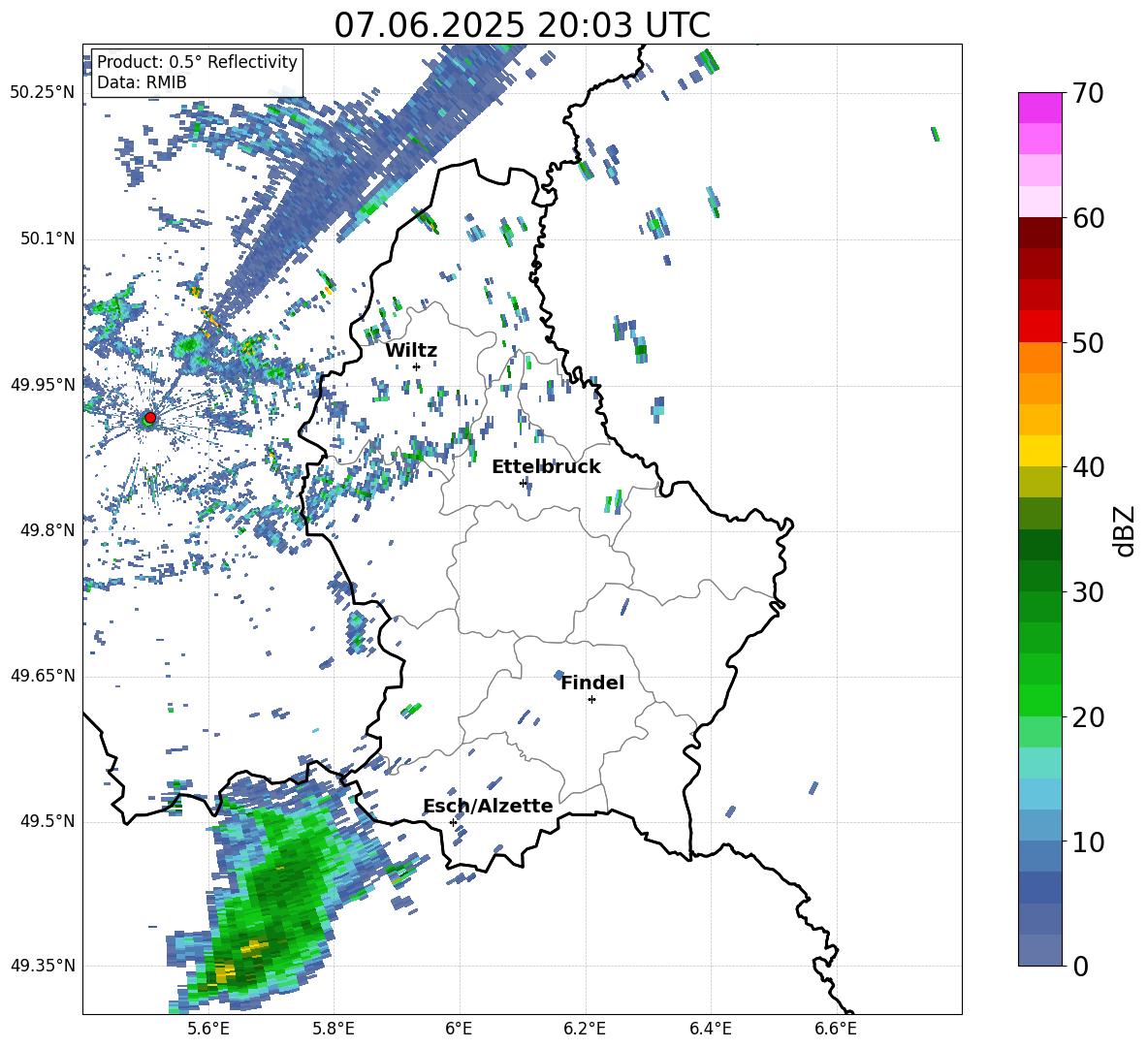This screenshot has width=1148, height=1048.
Task: Click the 6.4°E longitude tick label
Action: (x=711, y=1029)
